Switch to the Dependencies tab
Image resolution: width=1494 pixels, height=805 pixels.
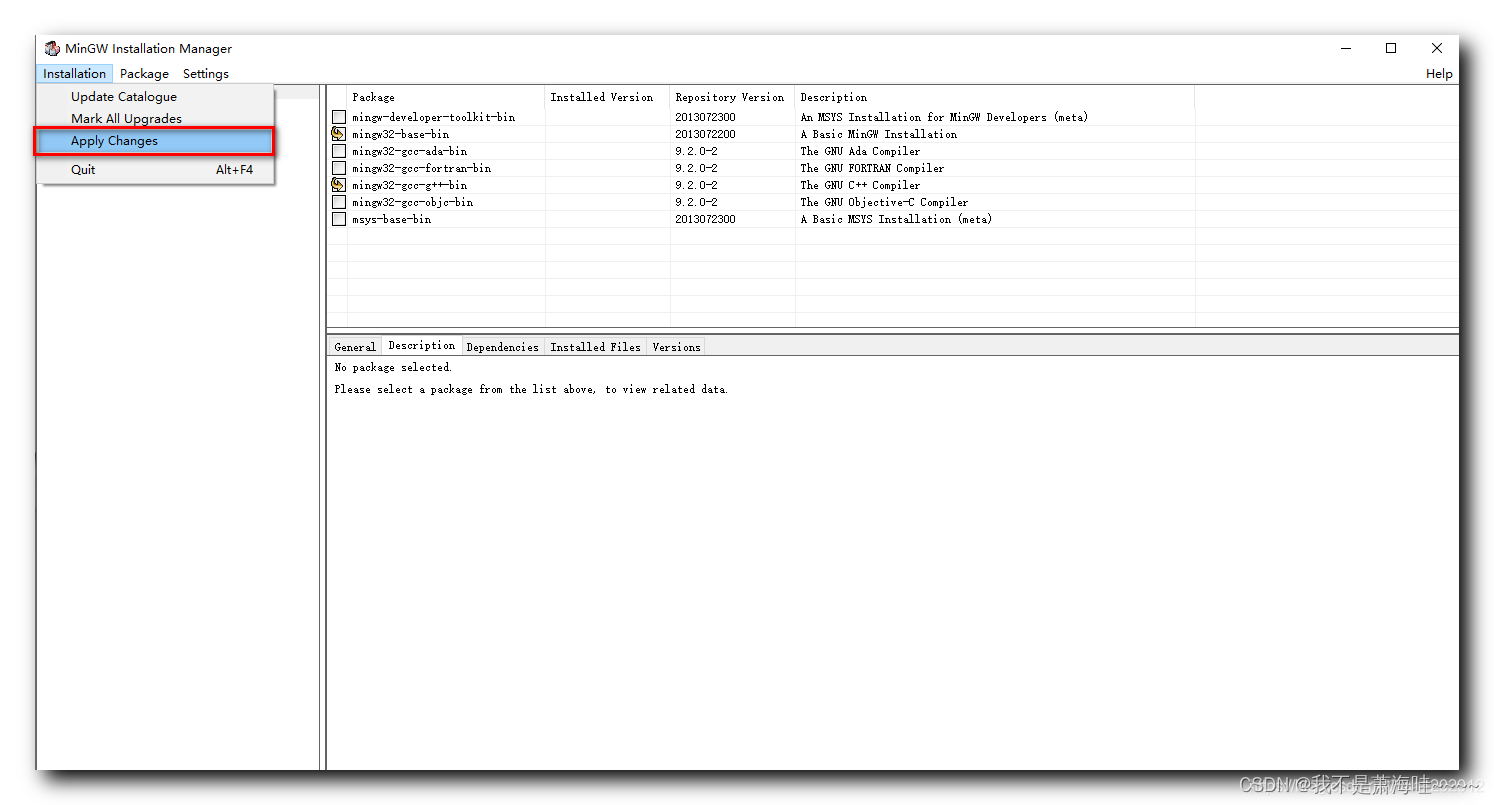[x=502, y=346]
